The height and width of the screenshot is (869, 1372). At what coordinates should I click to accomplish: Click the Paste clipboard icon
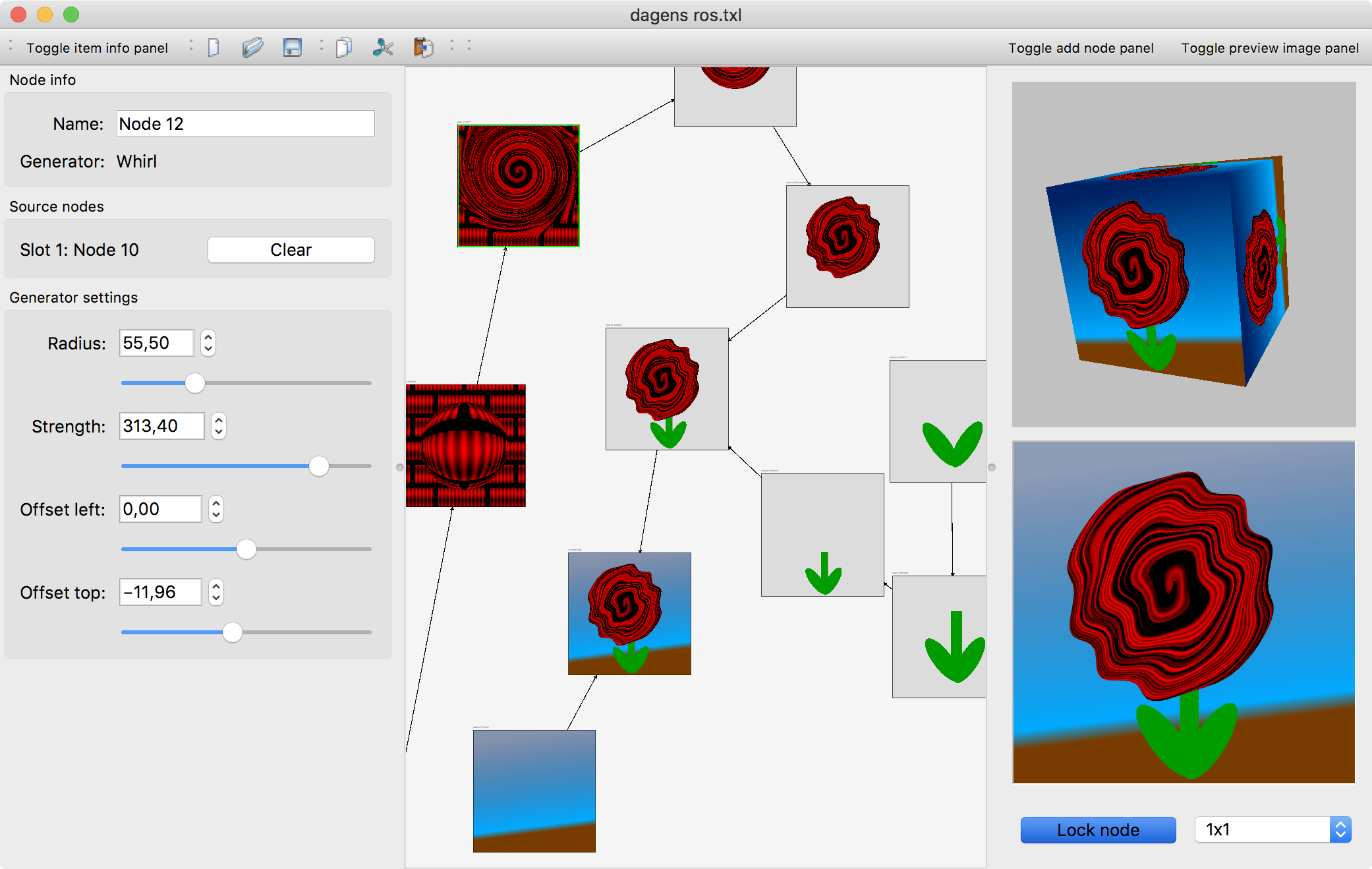pyautogui.click(x=423, y=47)
